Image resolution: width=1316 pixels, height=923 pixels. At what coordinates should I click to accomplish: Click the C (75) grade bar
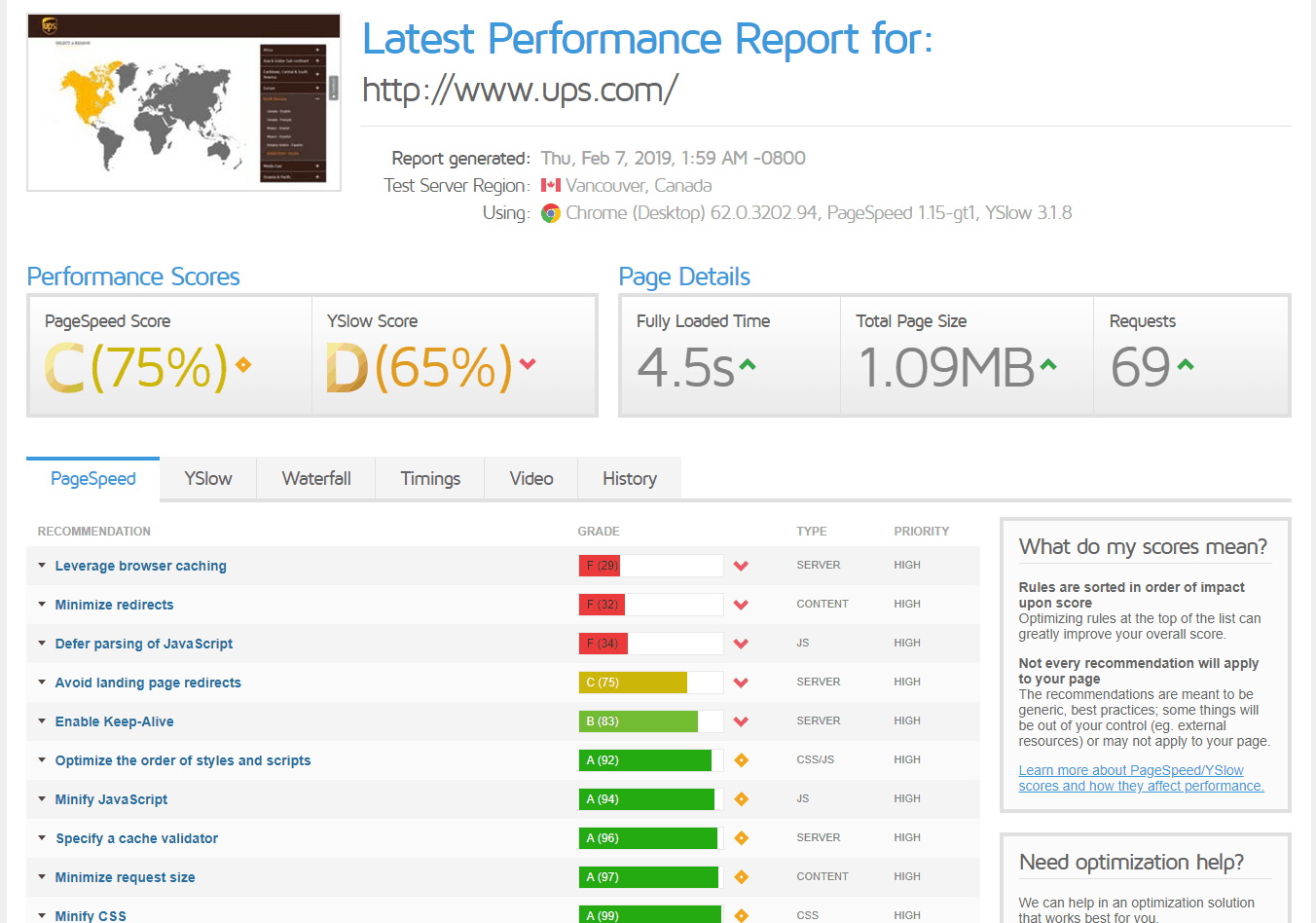click(650, 683)
